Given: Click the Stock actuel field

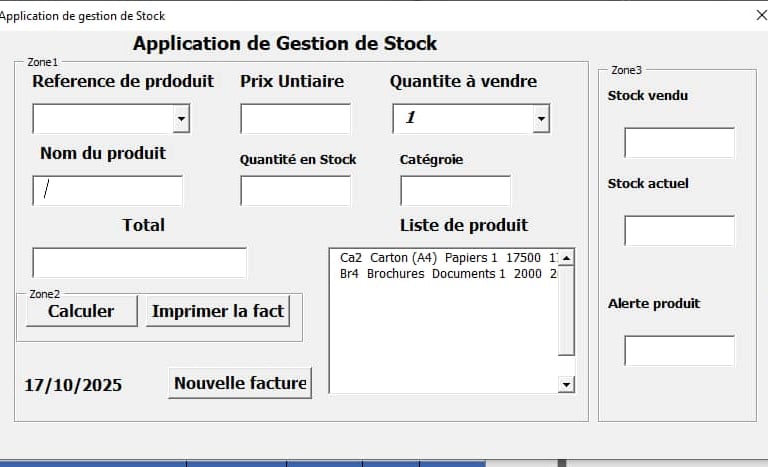Looking at the screenshot, I should tap(679, 230).
